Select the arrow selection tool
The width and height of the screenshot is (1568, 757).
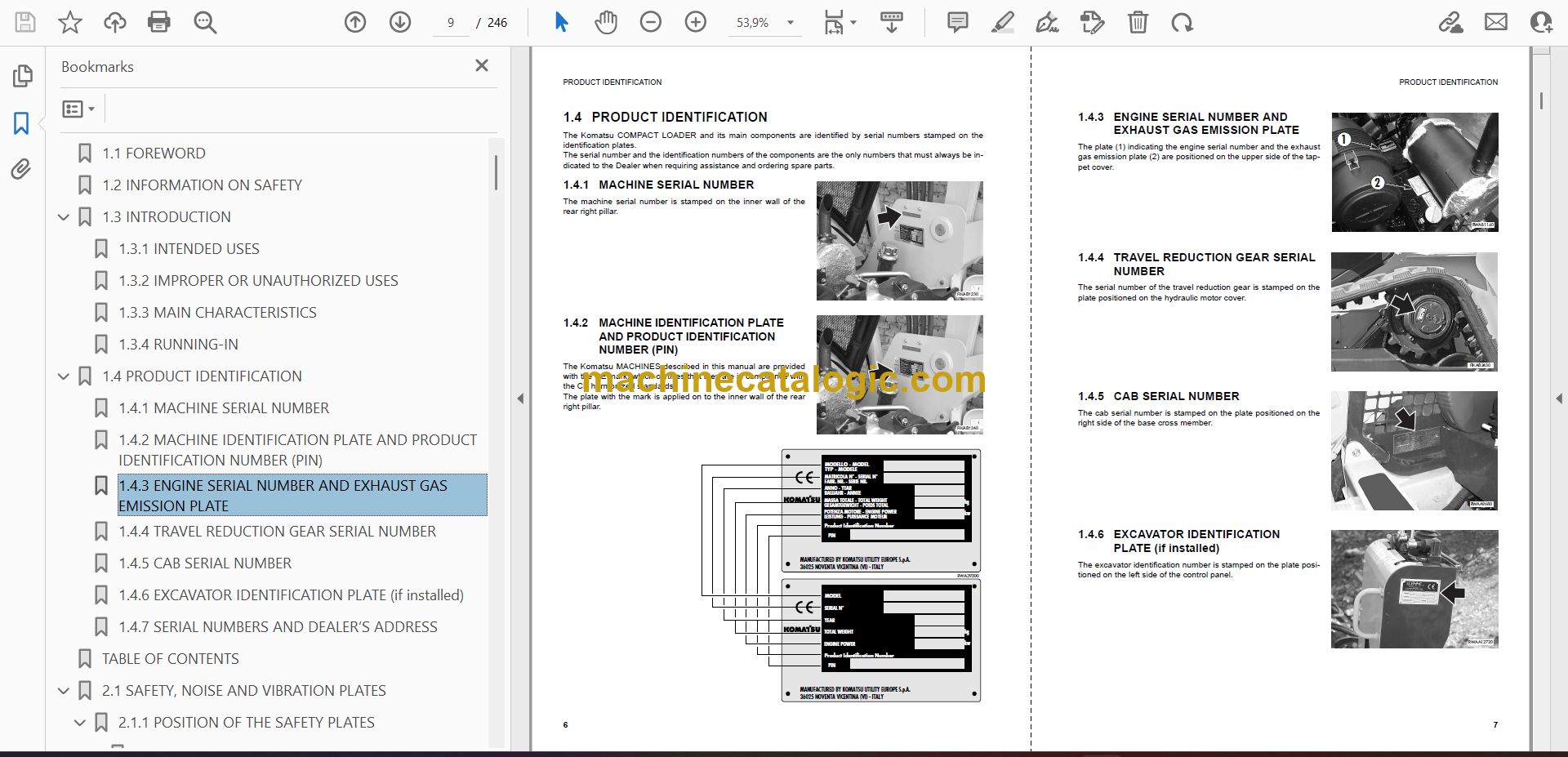(561, 22)
